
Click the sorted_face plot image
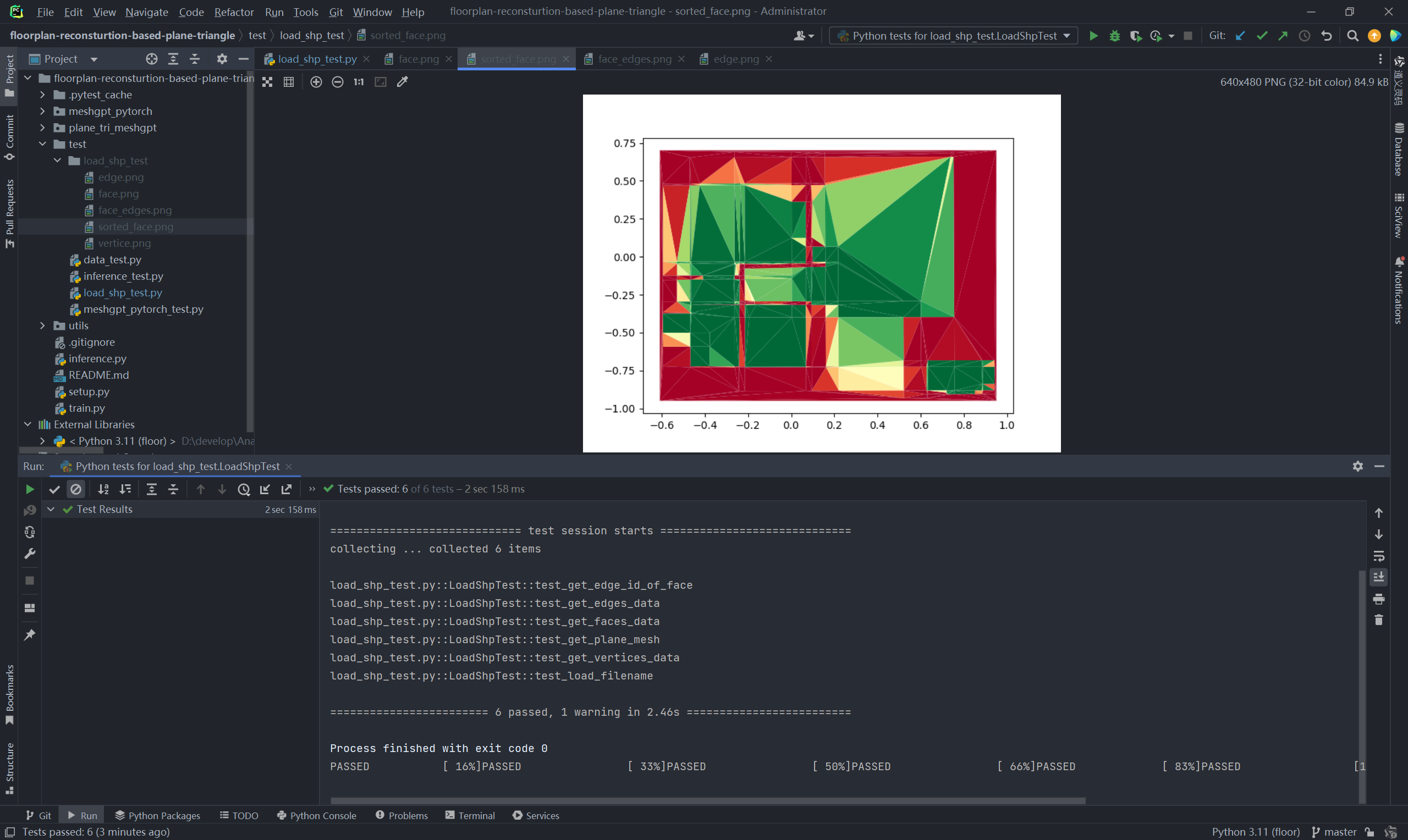pyautogui.click(x=822, y=273)
